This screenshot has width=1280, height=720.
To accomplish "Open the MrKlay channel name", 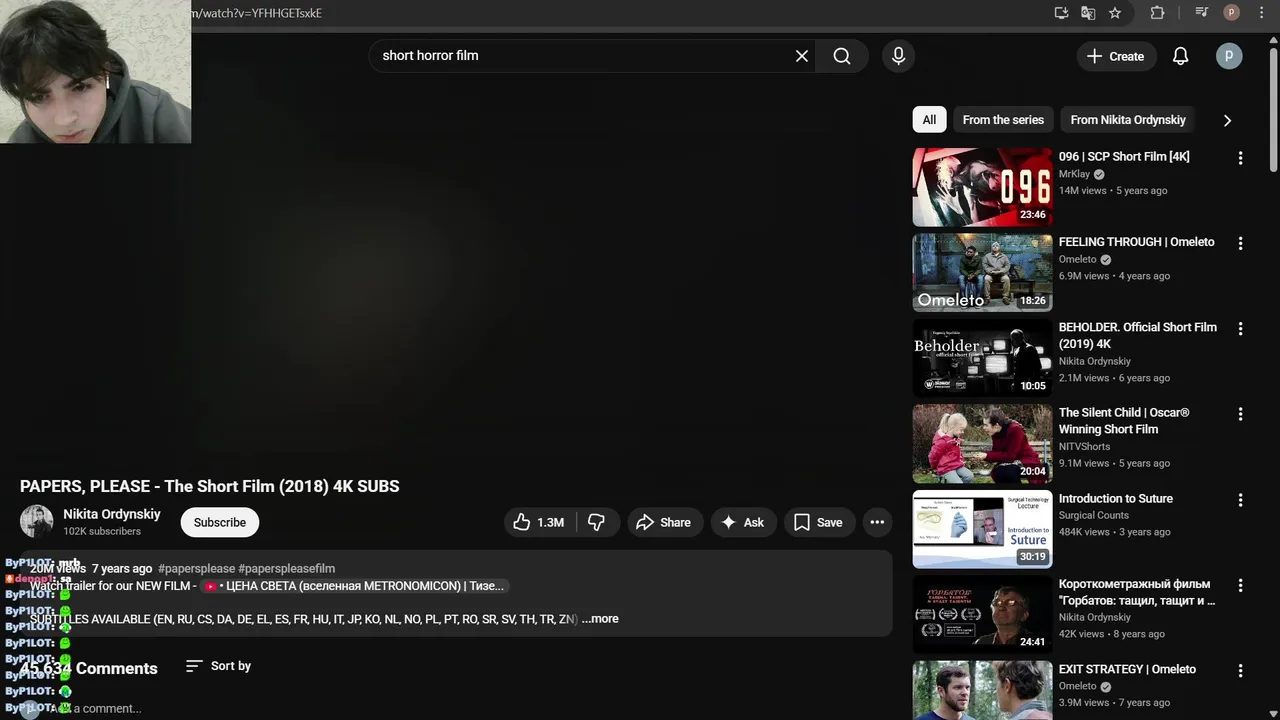I will [1074, 174].
